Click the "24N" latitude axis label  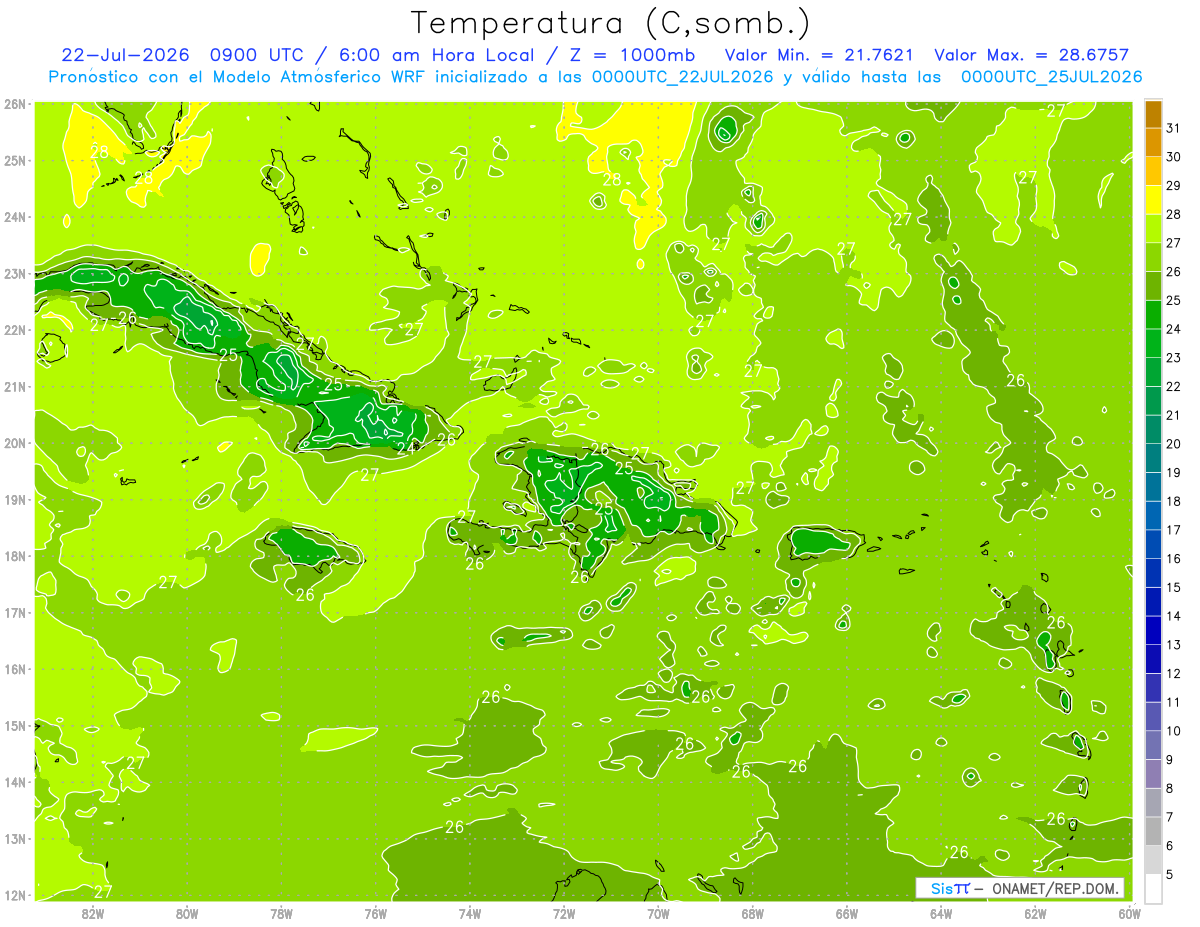(x=14, y=217)
